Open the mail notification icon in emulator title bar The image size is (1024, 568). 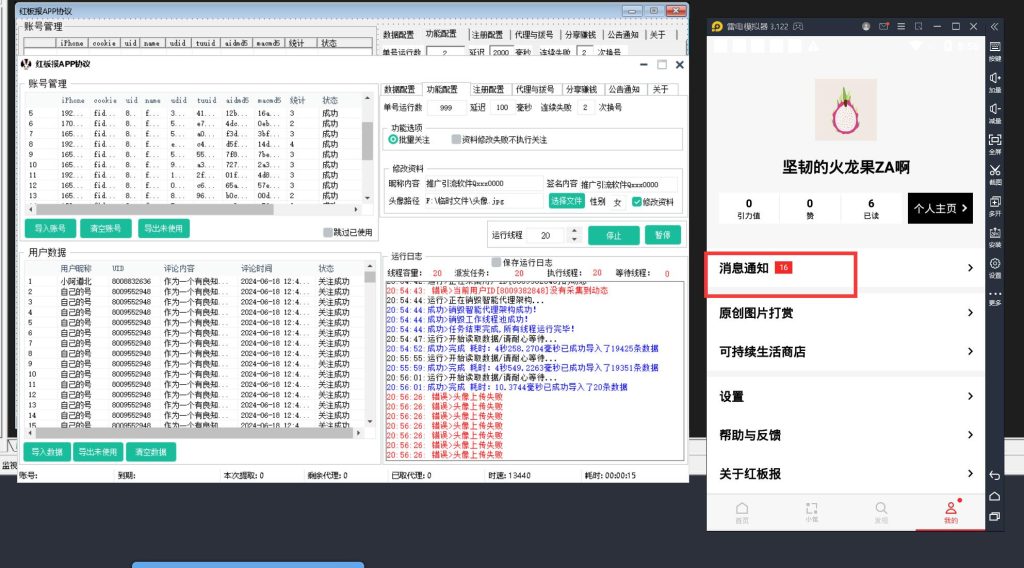pyautogui.click(x=884, y=27)
